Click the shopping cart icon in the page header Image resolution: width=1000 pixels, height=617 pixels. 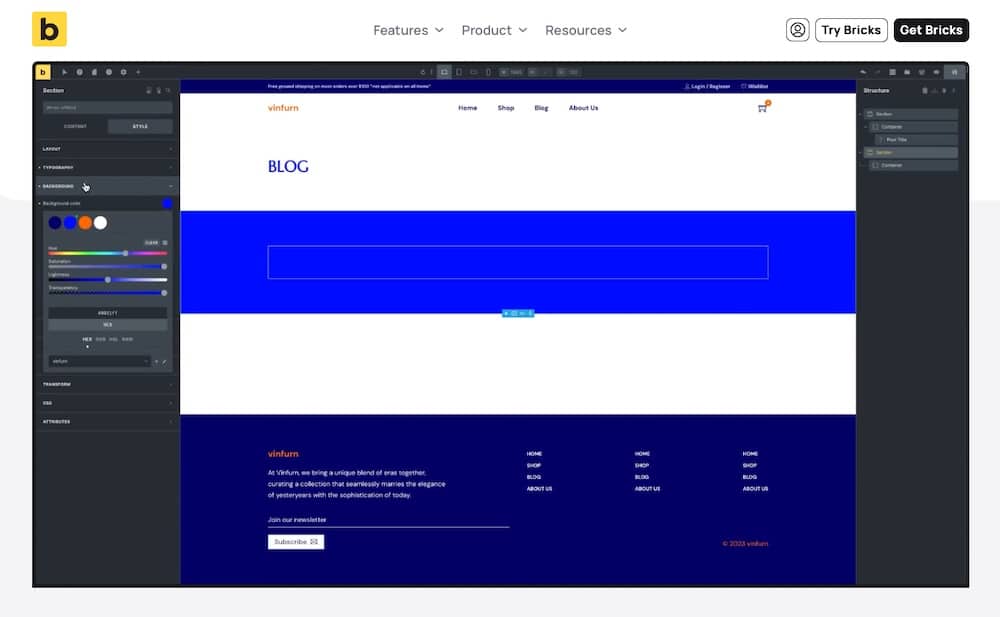(x=761, y=108)
